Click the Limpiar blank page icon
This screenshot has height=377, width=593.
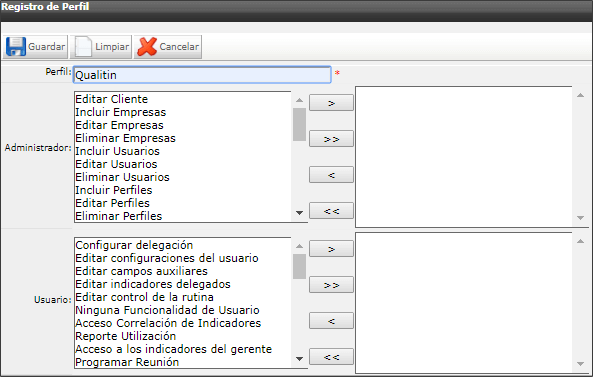click(x=83, y=47)
